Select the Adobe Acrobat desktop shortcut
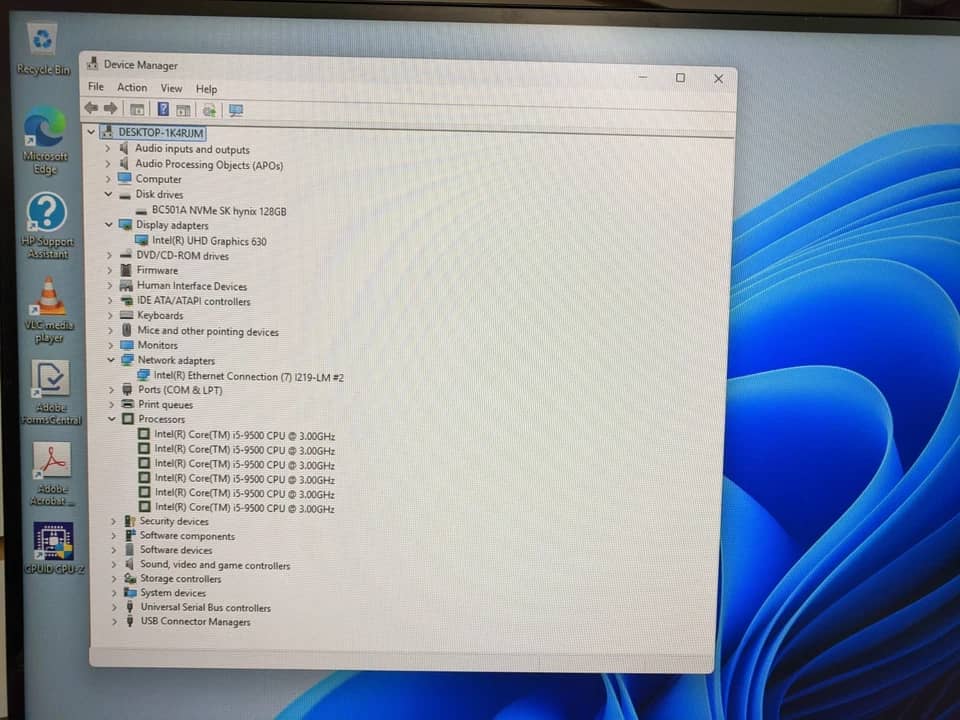This screenshot has height=720, width=960. coord(53,474)
